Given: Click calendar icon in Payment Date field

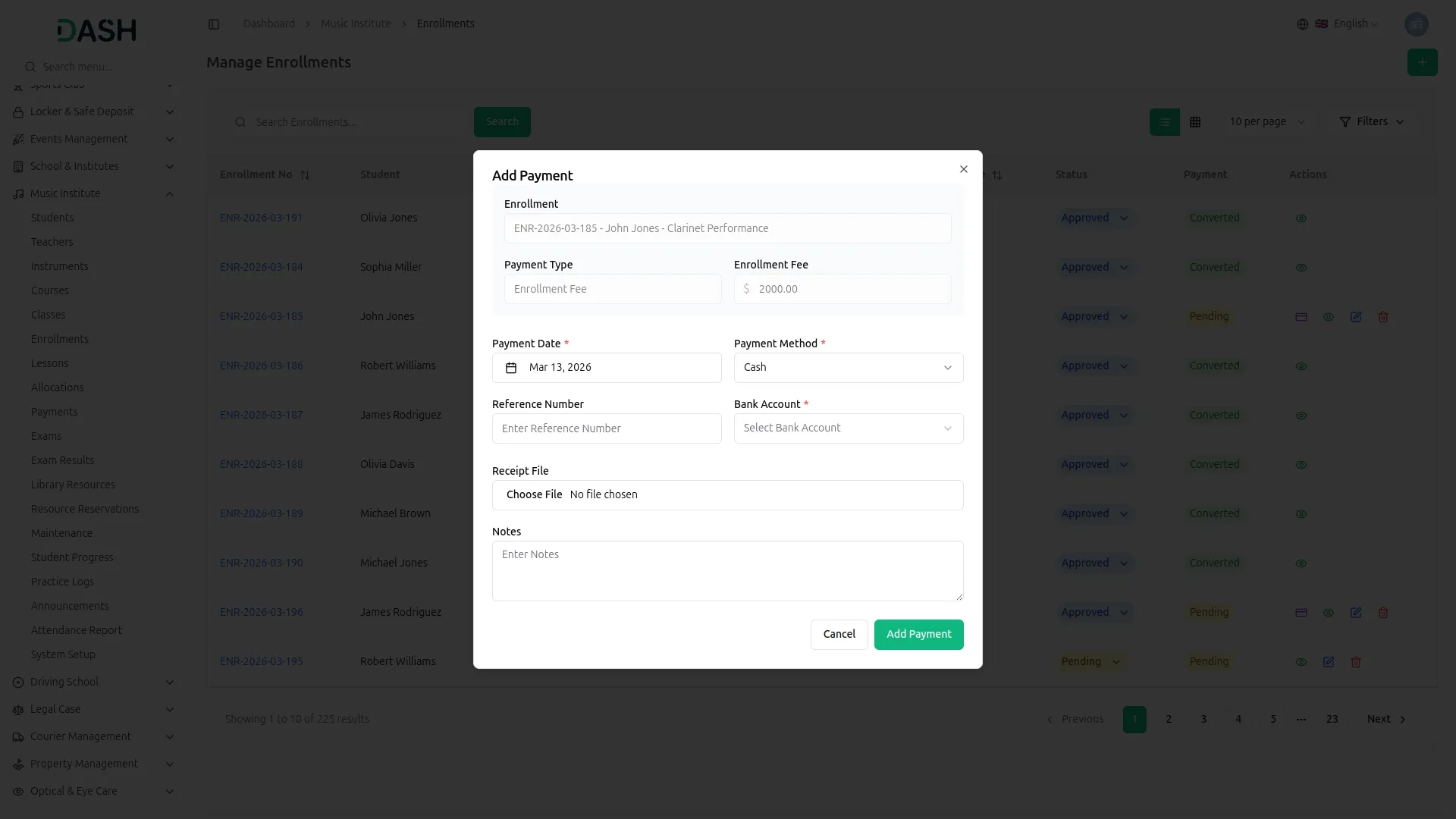Looking at the screenshot, I should click(x=511, y=368).
